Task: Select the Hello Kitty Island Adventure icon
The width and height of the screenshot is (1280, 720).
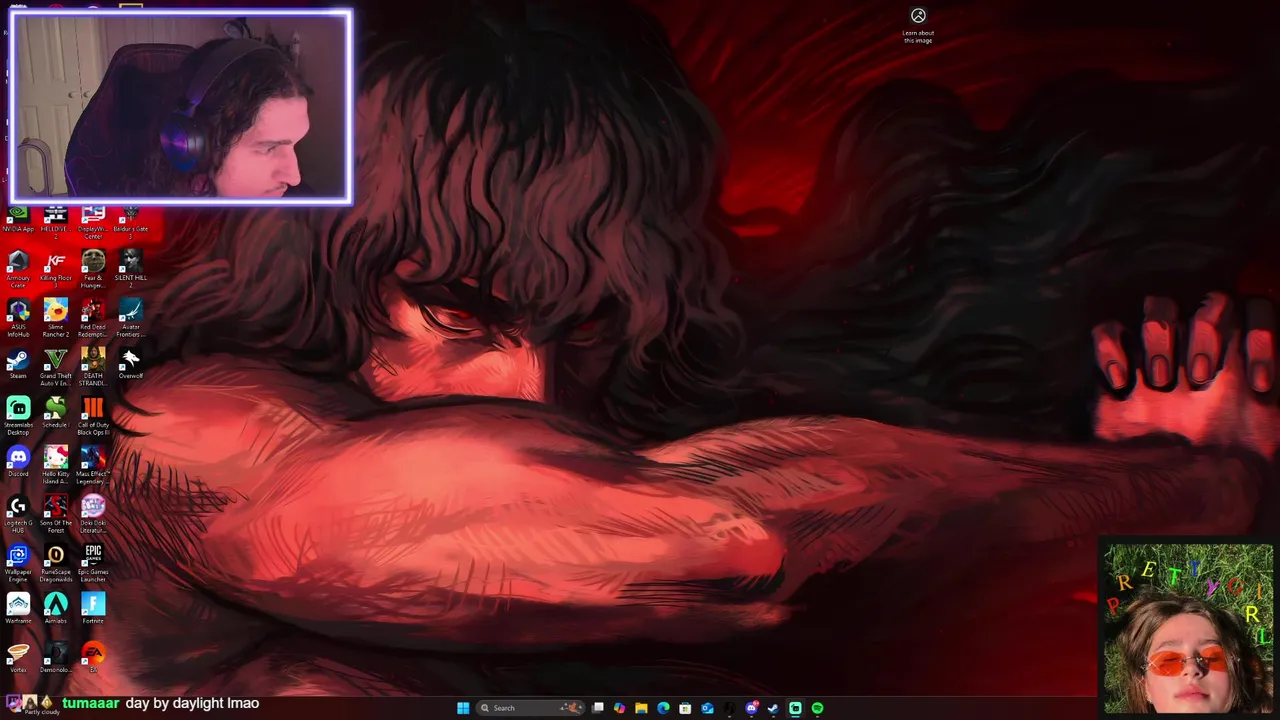Action: click(x=55, y=465)
